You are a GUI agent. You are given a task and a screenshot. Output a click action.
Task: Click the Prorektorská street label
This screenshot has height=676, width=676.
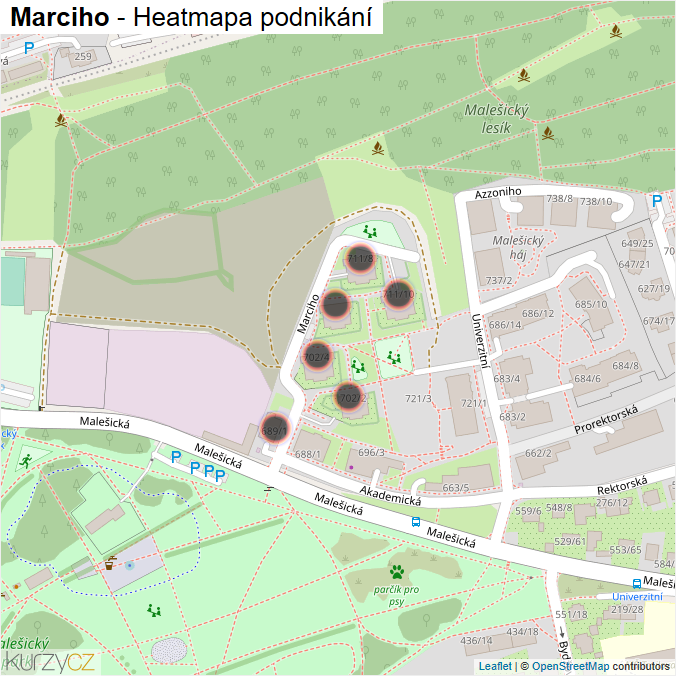606,420
